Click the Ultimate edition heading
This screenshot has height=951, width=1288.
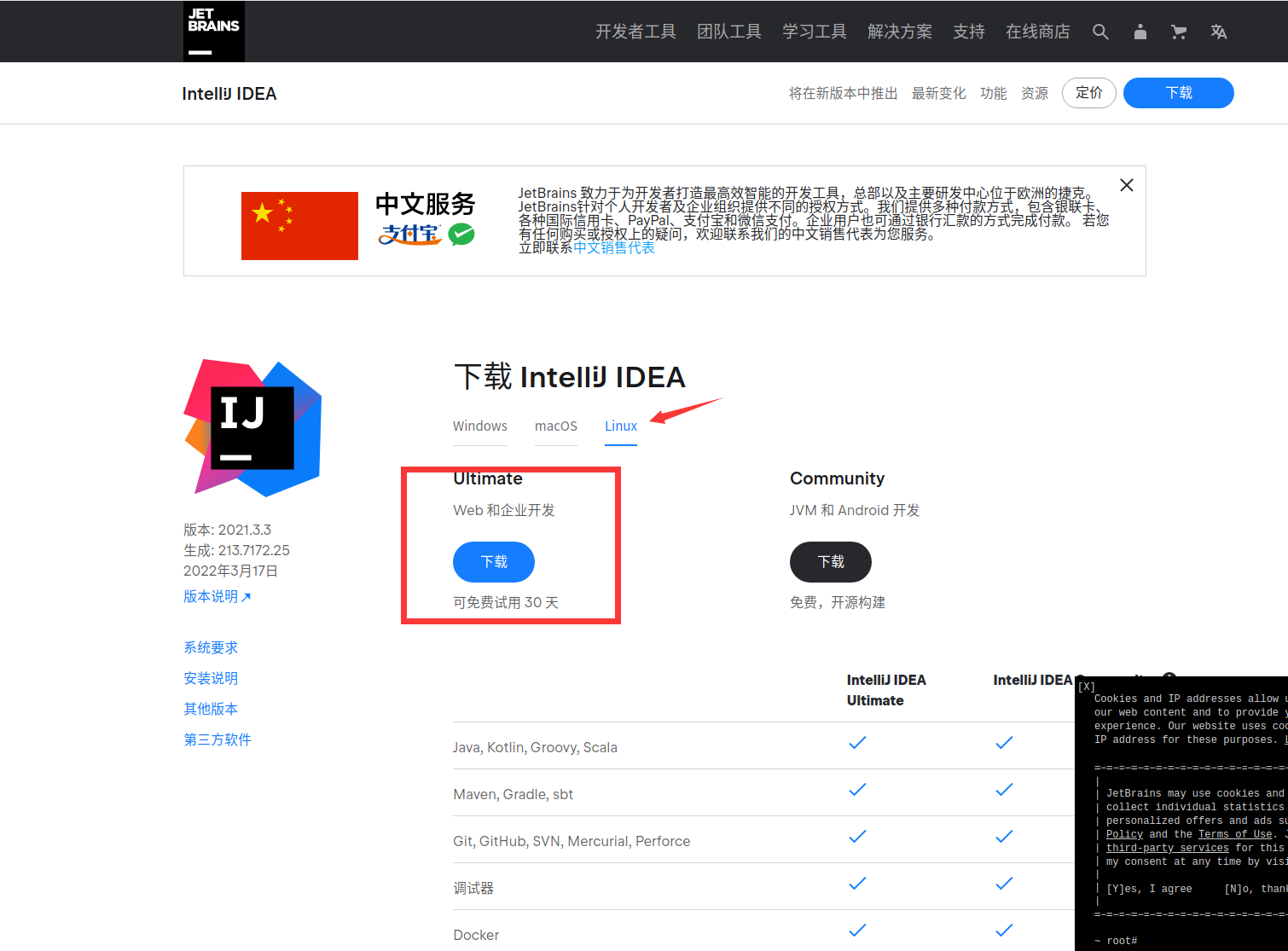coord(488,478)
